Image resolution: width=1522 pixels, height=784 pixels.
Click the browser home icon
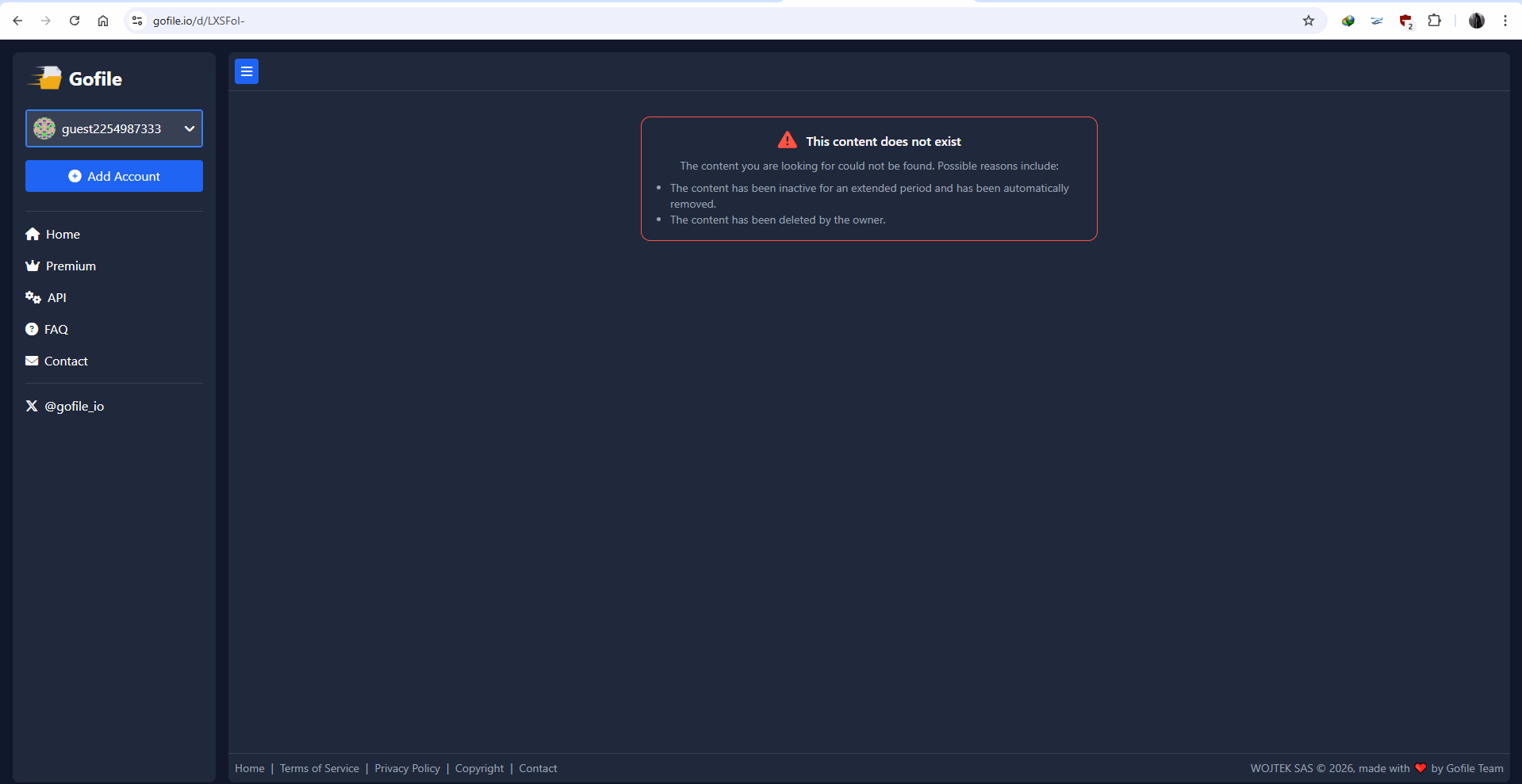[x=103, y=21]
